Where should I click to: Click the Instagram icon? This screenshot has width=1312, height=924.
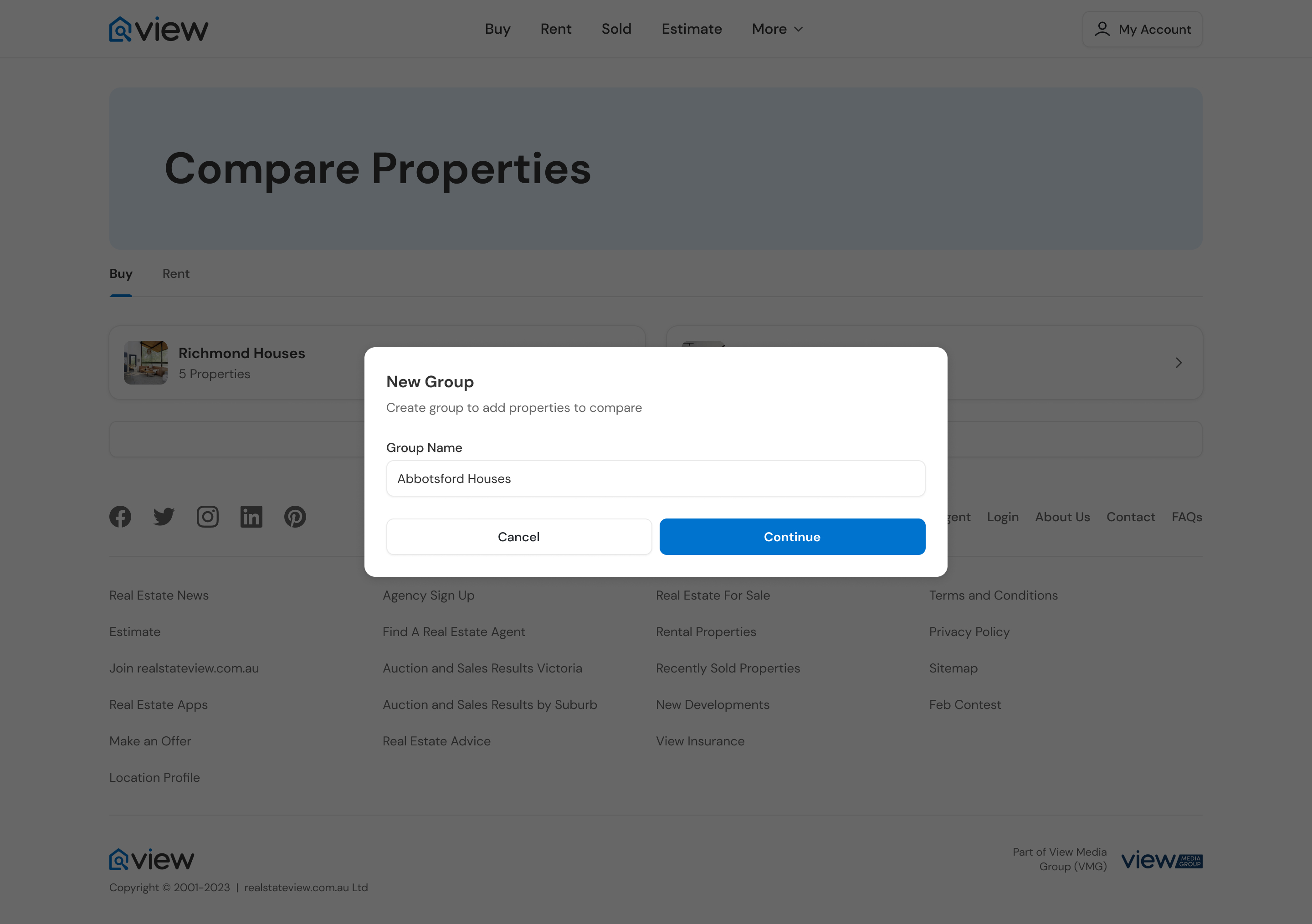(207, 517)
